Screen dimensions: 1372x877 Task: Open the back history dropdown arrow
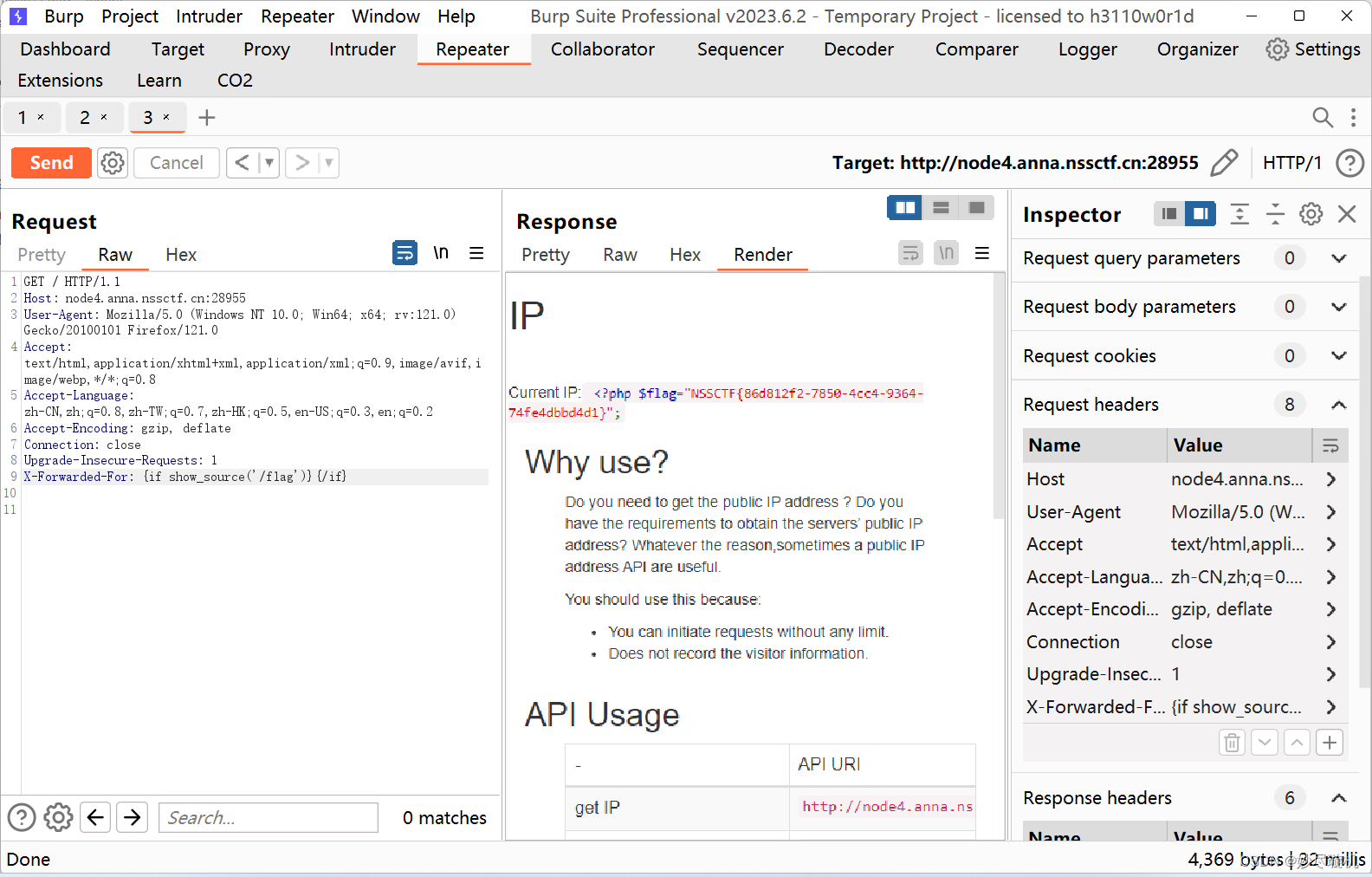(269, 163)
